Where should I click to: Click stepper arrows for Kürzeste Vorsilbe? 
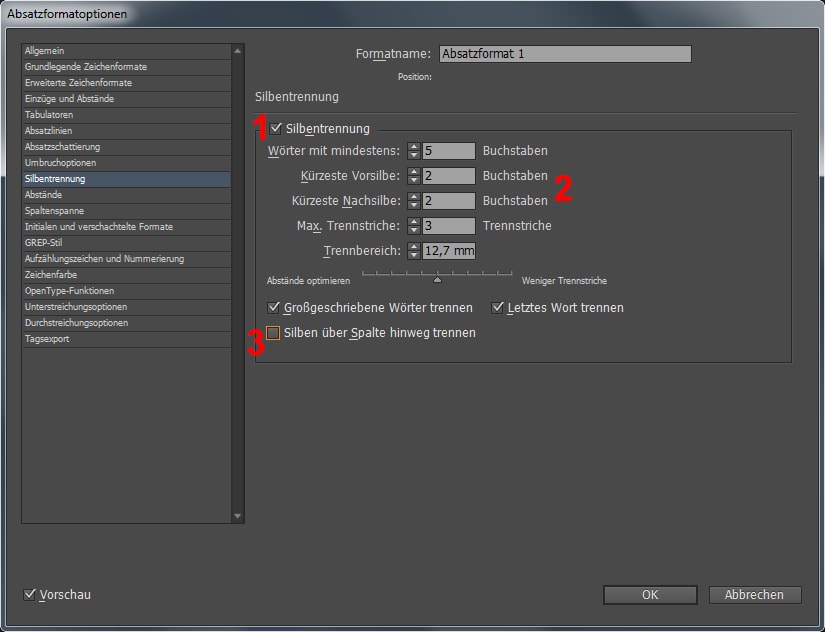click(414, 176)
